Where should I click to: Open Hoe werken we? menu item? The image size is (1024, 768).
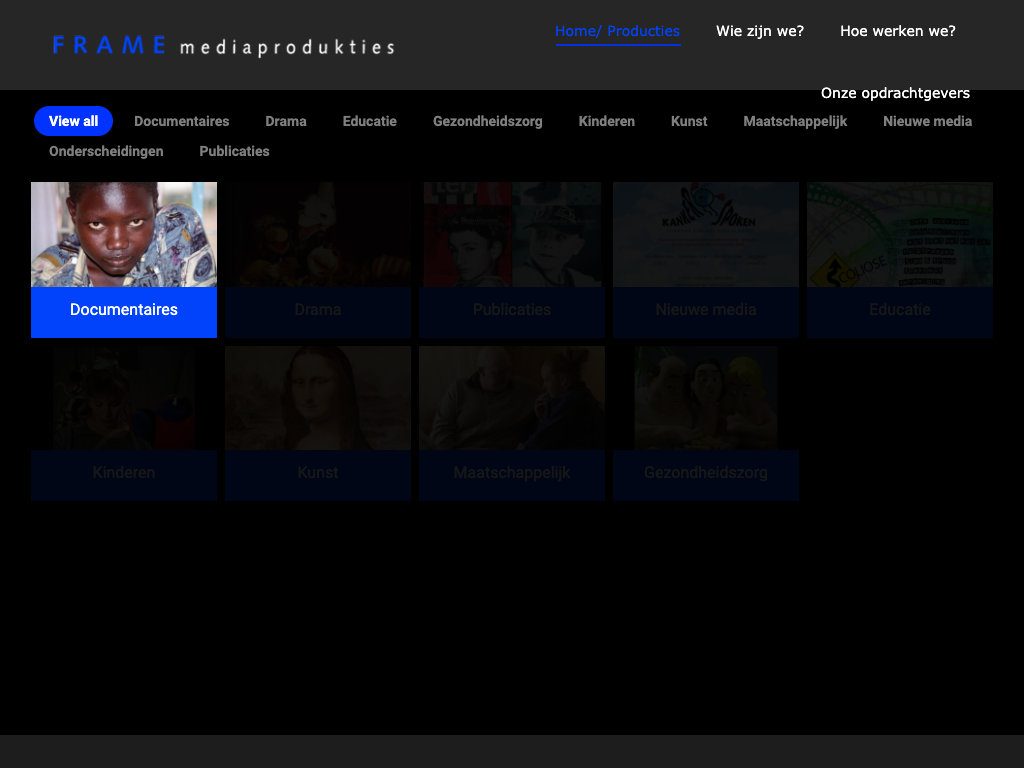point(897,31)
